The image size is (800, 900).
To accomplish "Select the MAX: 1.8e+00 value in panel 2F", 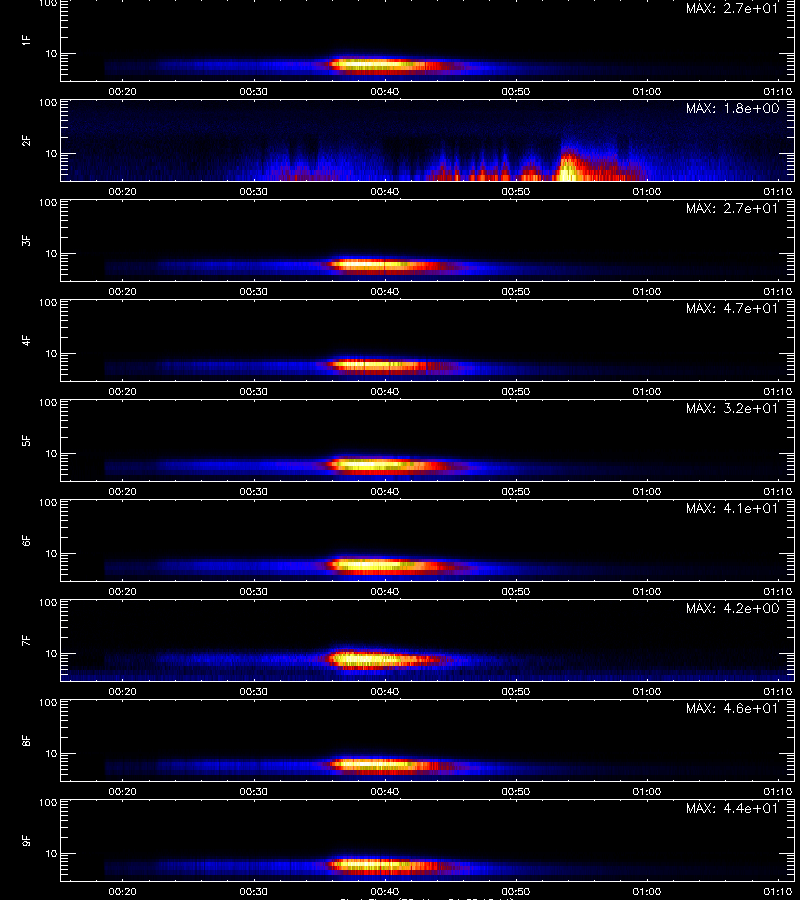I will pos(732,108).
